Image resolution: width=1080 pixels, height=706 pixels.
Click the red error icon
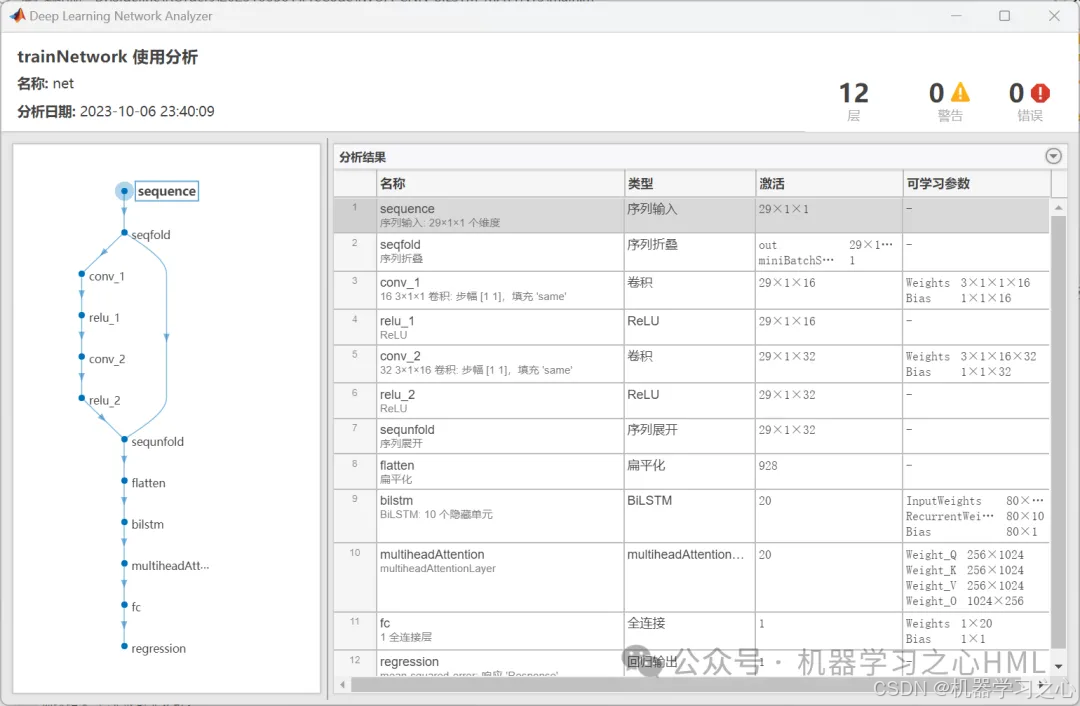[1040, 92]
